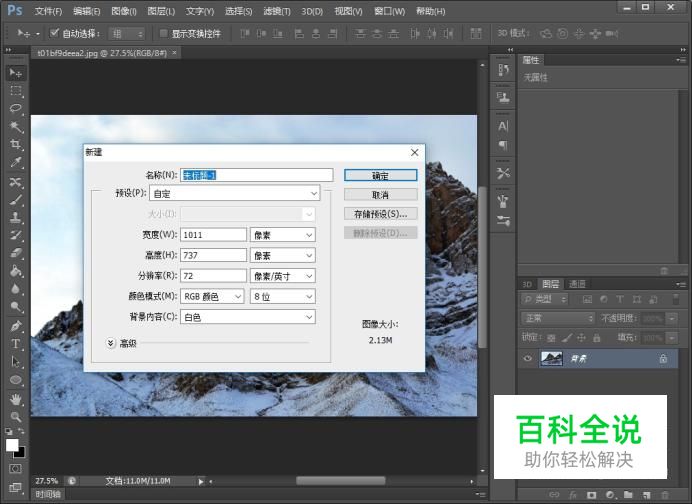Viewport: 692px width, 504px height.
Task: Enable the 显示变换控件 checkbox
Action: pyautogui.click(x=164, y=33)
